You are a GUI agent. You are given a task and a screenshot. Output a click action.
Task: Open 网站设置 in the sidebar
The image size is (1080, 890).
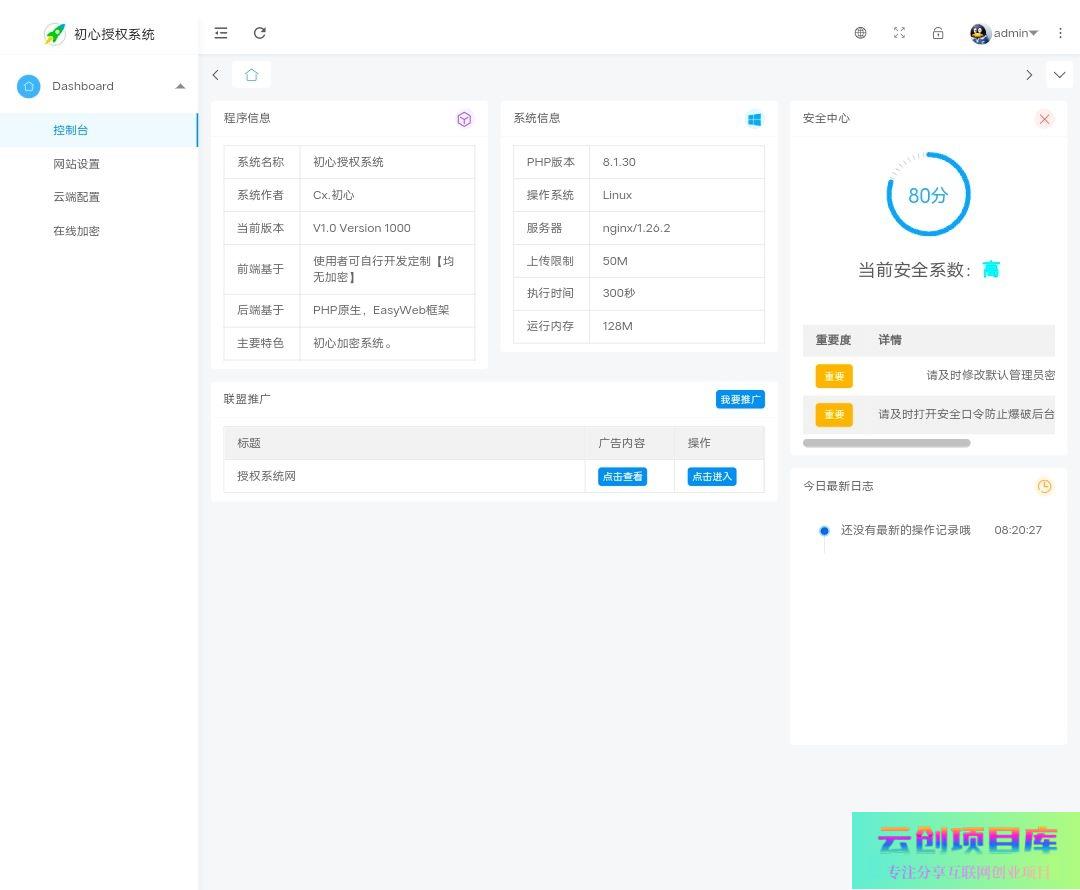click(x=76, y=164)
